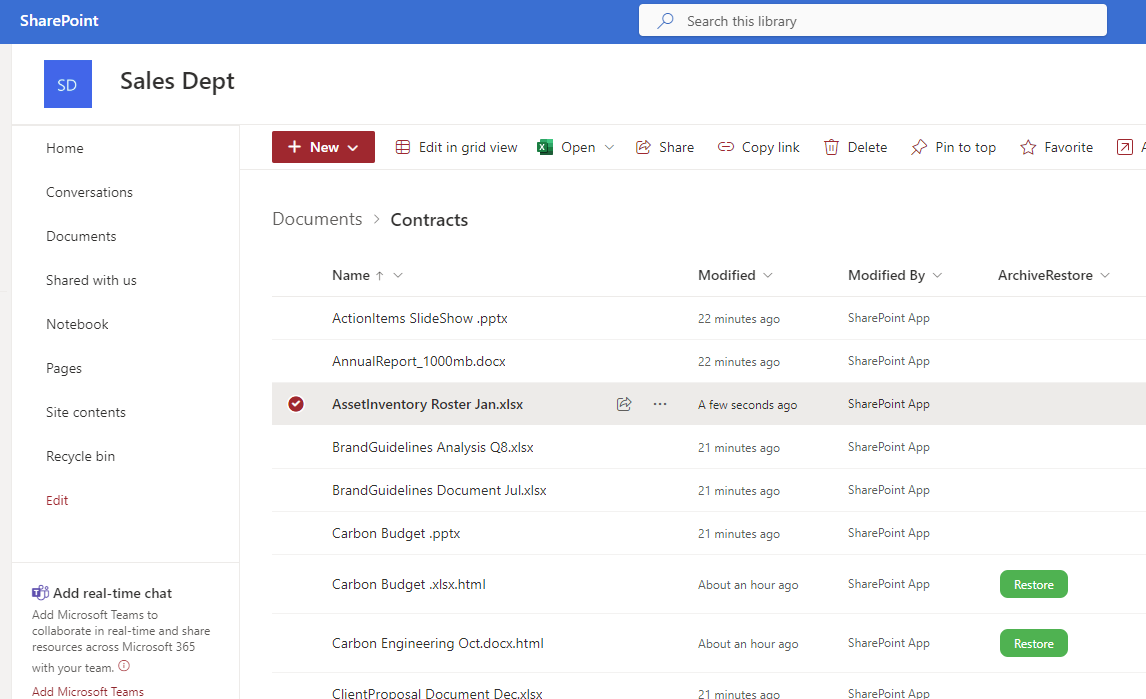Open the Name column dropdown menu

[398, 276]
